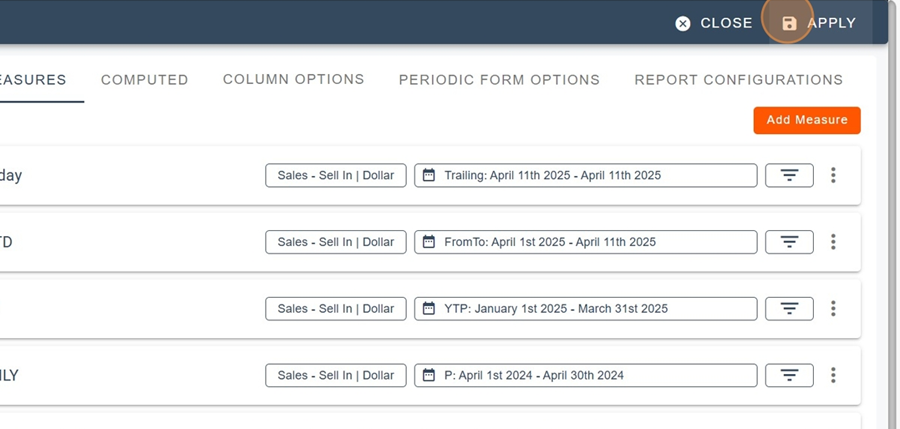Screen dimensions: 900x429
Task: Click the Close X icon
Action: coord(683,23)
